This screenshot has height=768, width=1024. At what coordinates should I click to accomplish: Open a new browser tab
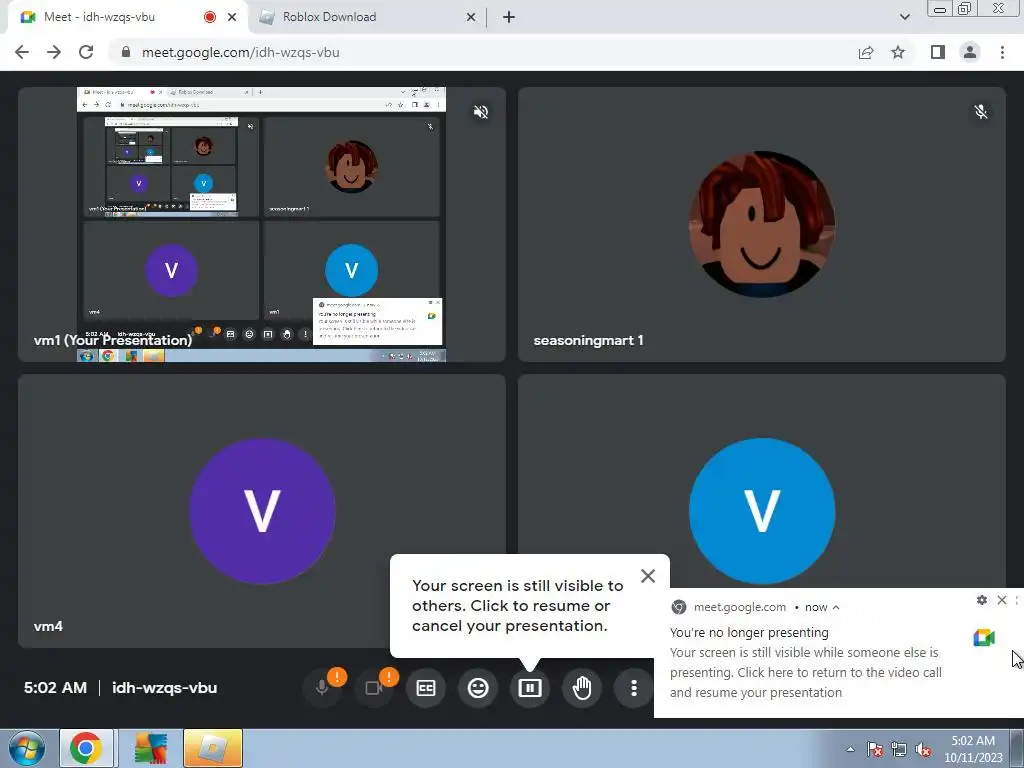[x=509, y=17]
